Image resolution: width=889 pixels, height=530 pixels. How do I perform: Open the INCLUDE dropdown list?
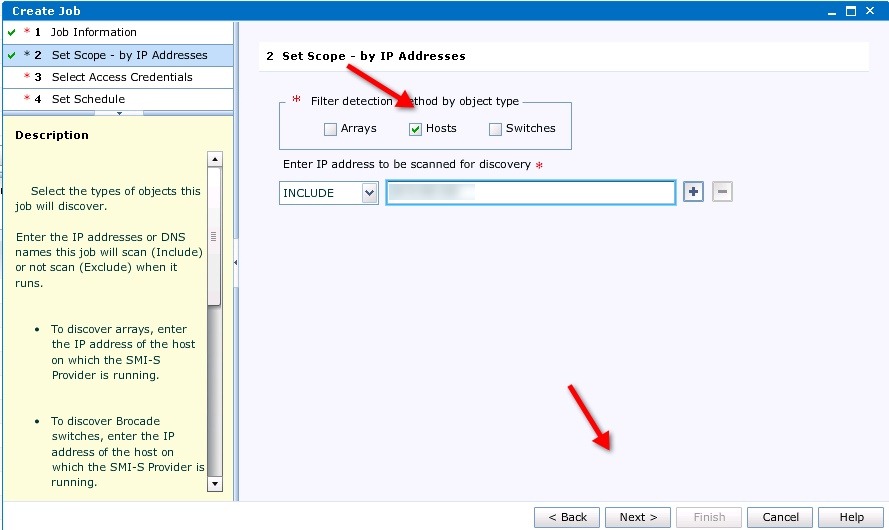(369, 193)
